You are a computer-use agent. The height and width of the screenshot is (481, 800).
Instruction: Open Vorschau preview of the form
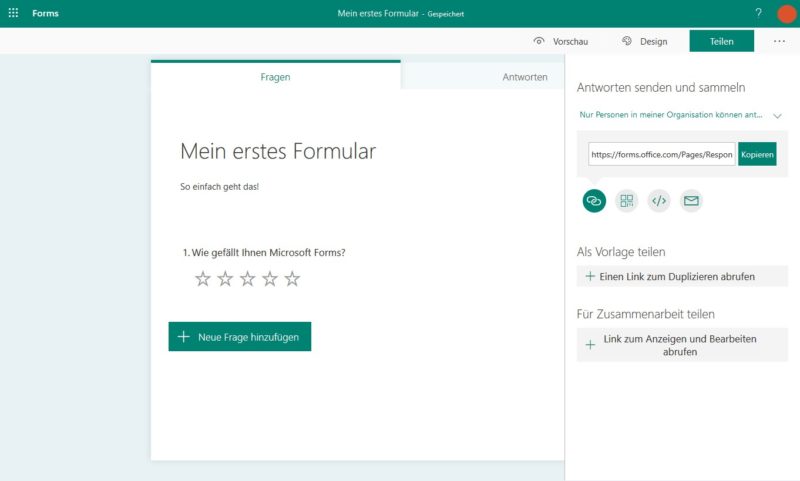[561, 41]
